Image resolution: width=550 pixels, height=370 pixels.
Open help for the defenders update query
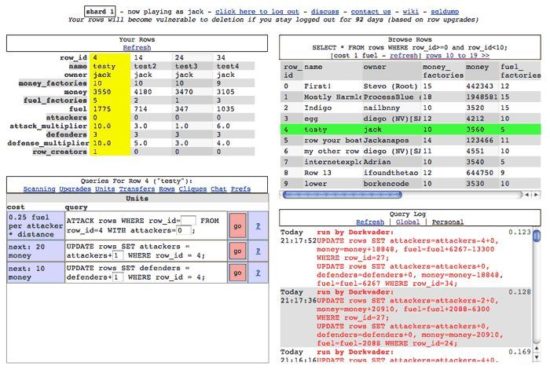258,273
